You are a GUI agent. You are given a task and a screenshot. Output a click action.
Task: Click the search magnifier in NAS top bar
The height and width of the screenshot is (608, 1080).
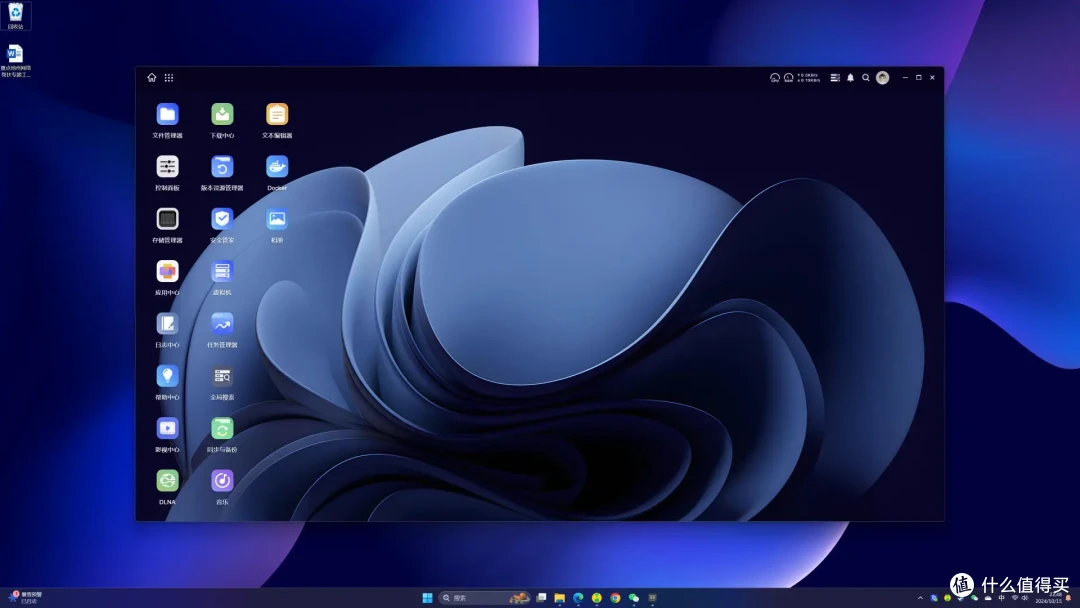[866, 78]
